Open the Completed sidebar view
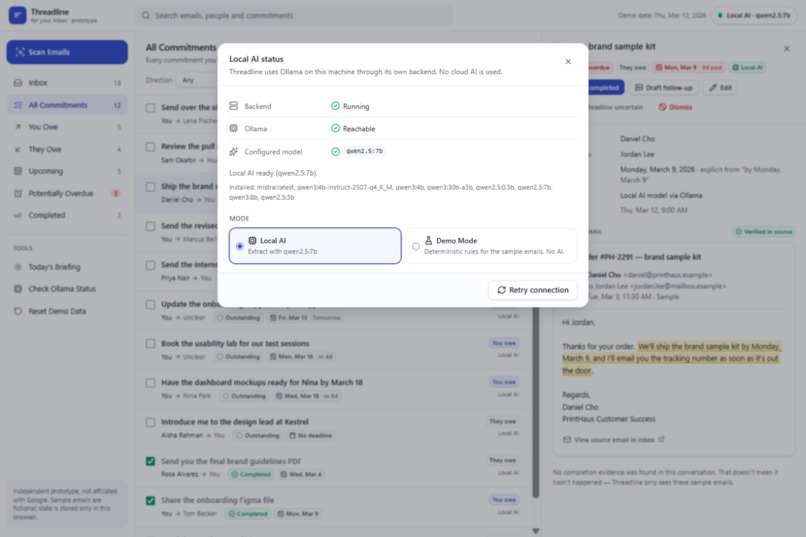Viewport: 806px width, 537px height. (67, 215)
